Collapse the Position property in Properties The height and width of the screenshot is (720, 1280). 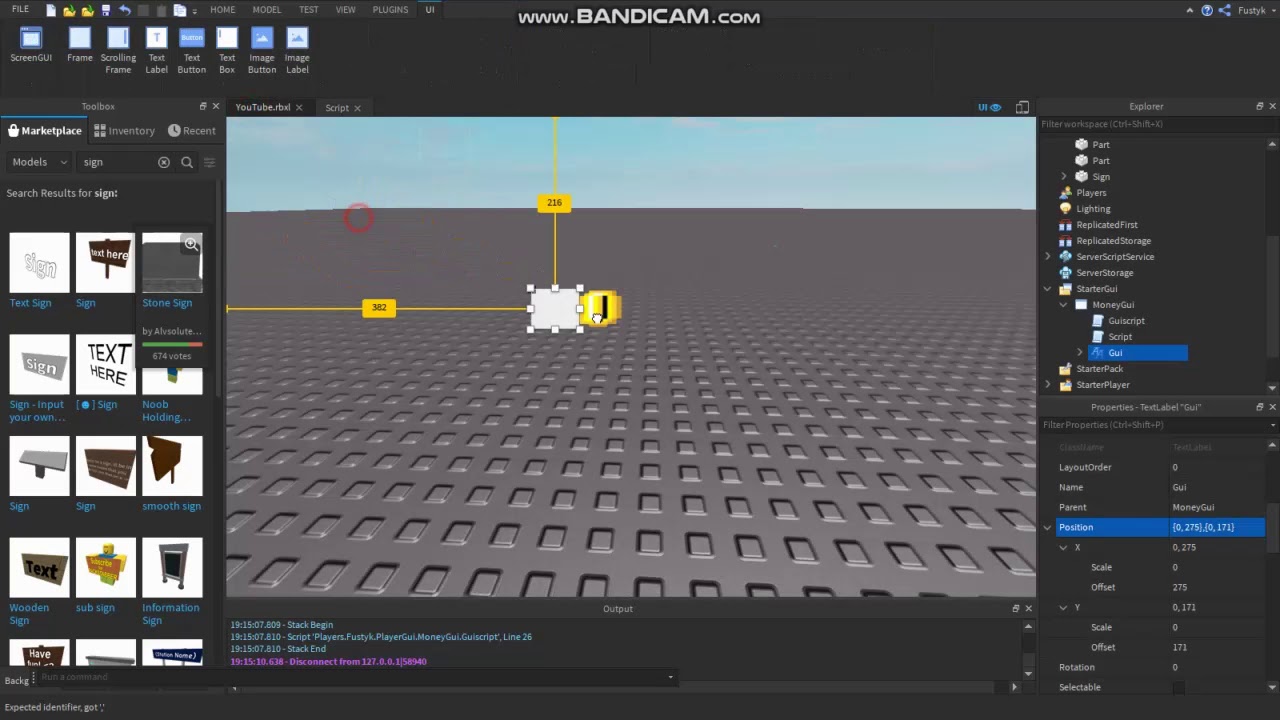click(x=1047, y=527)
